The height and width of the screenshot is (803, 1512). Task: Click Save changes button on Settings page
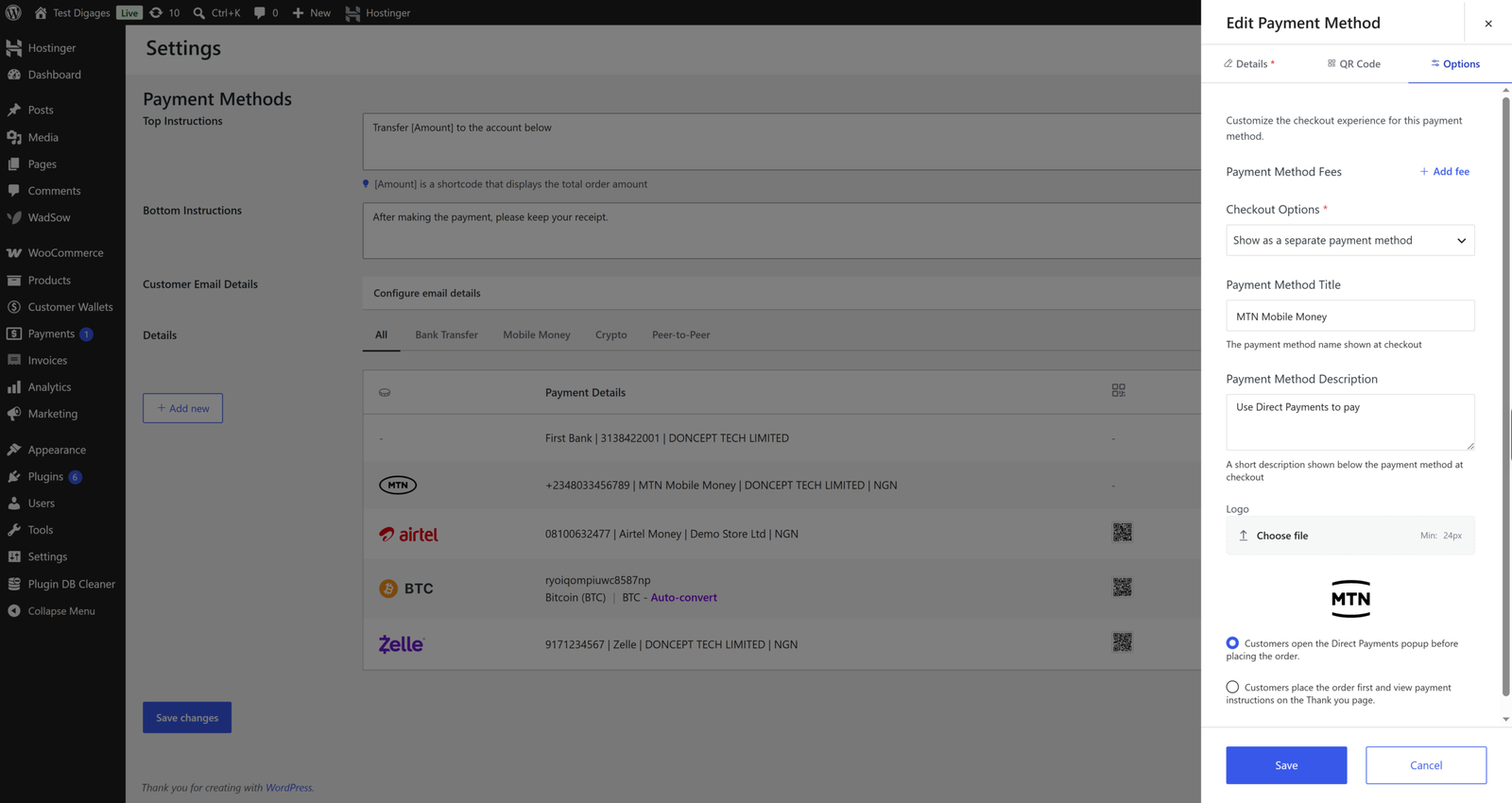tap(187, 718)
